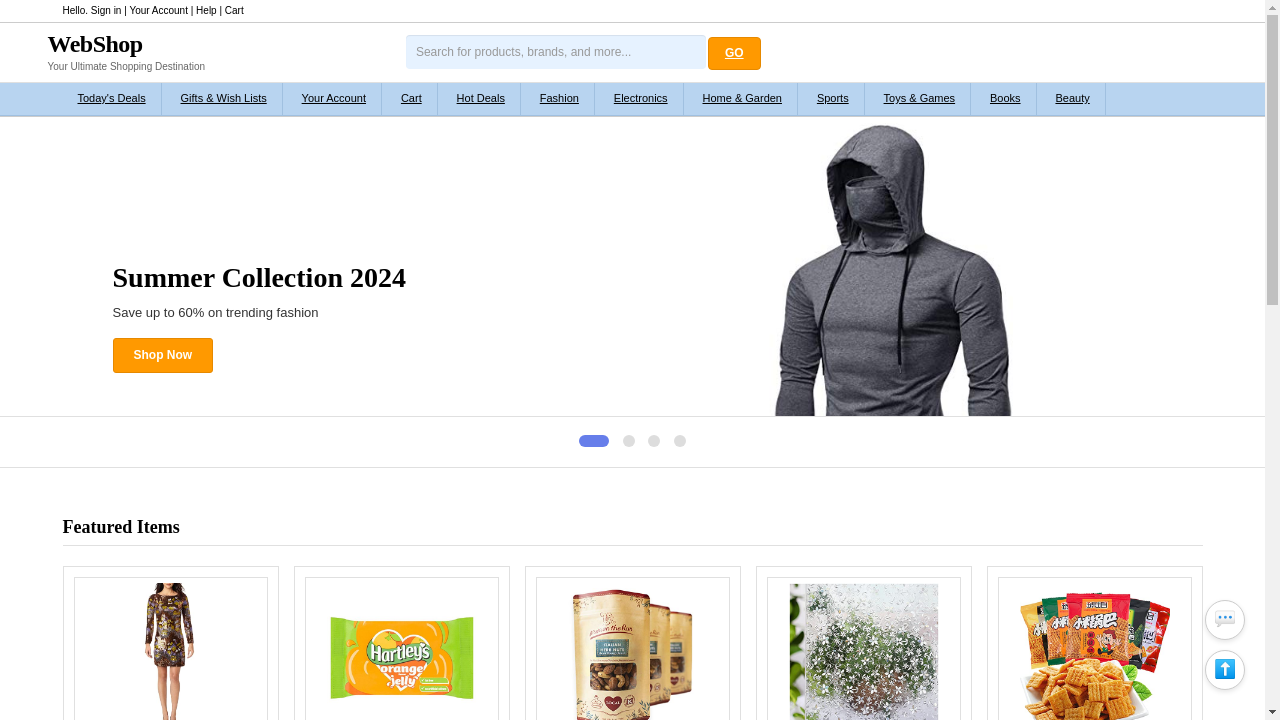This screenshot has height=720, width=1280.
Task: Browse the Toys & Games section
Action: pos(918,99)
